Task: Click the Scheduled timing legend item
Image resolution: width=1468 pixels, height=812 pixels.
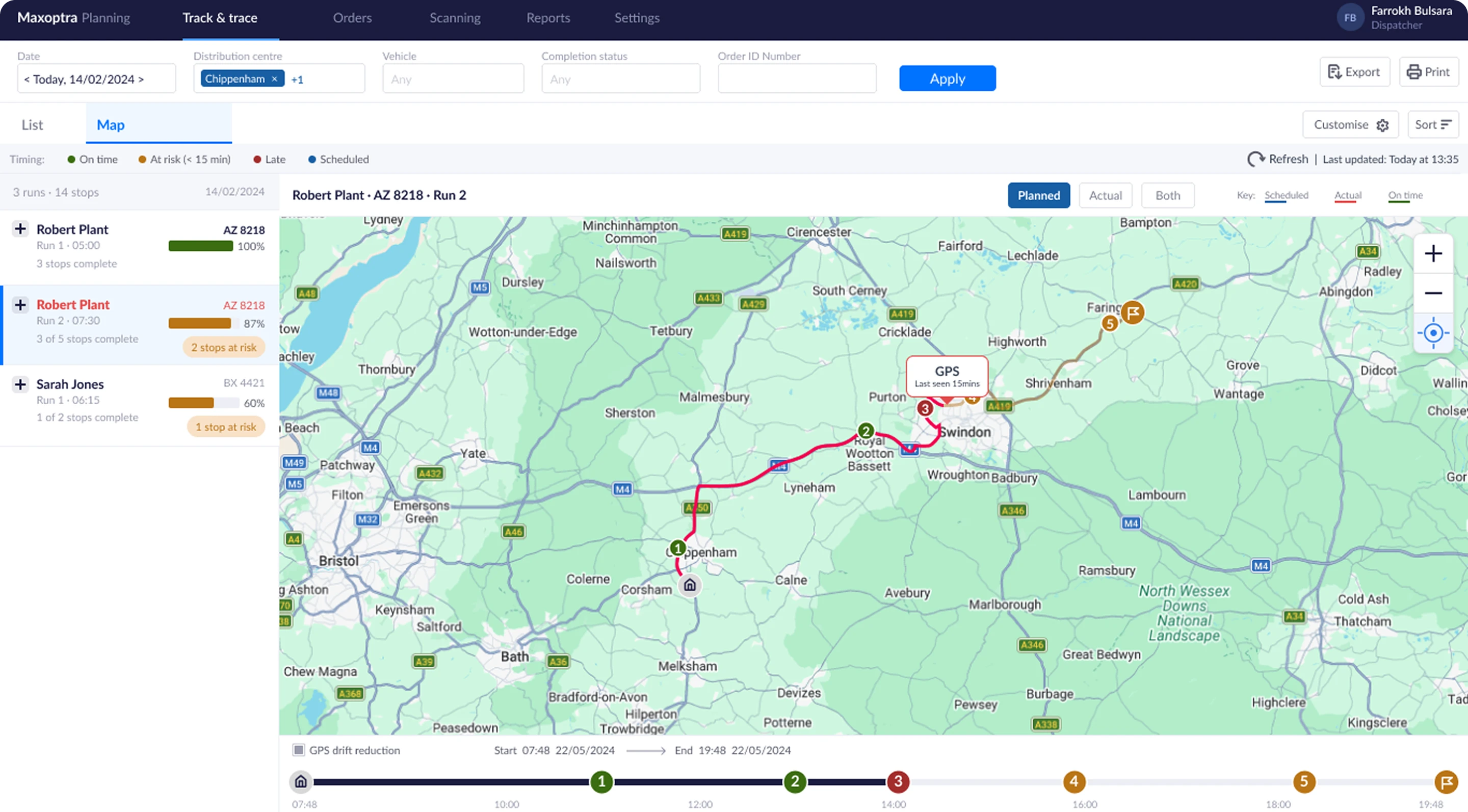Action: click(x=338, y=160)
